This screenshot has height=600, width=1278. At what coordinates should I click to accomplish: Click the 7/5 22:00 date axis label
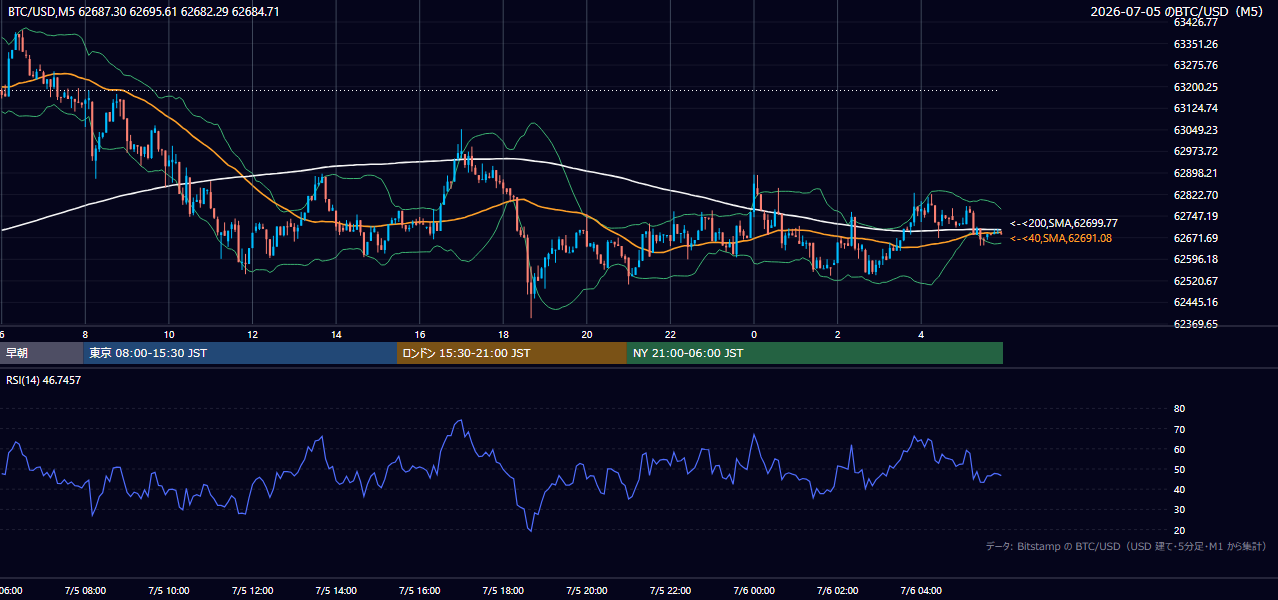pos(671,591)
